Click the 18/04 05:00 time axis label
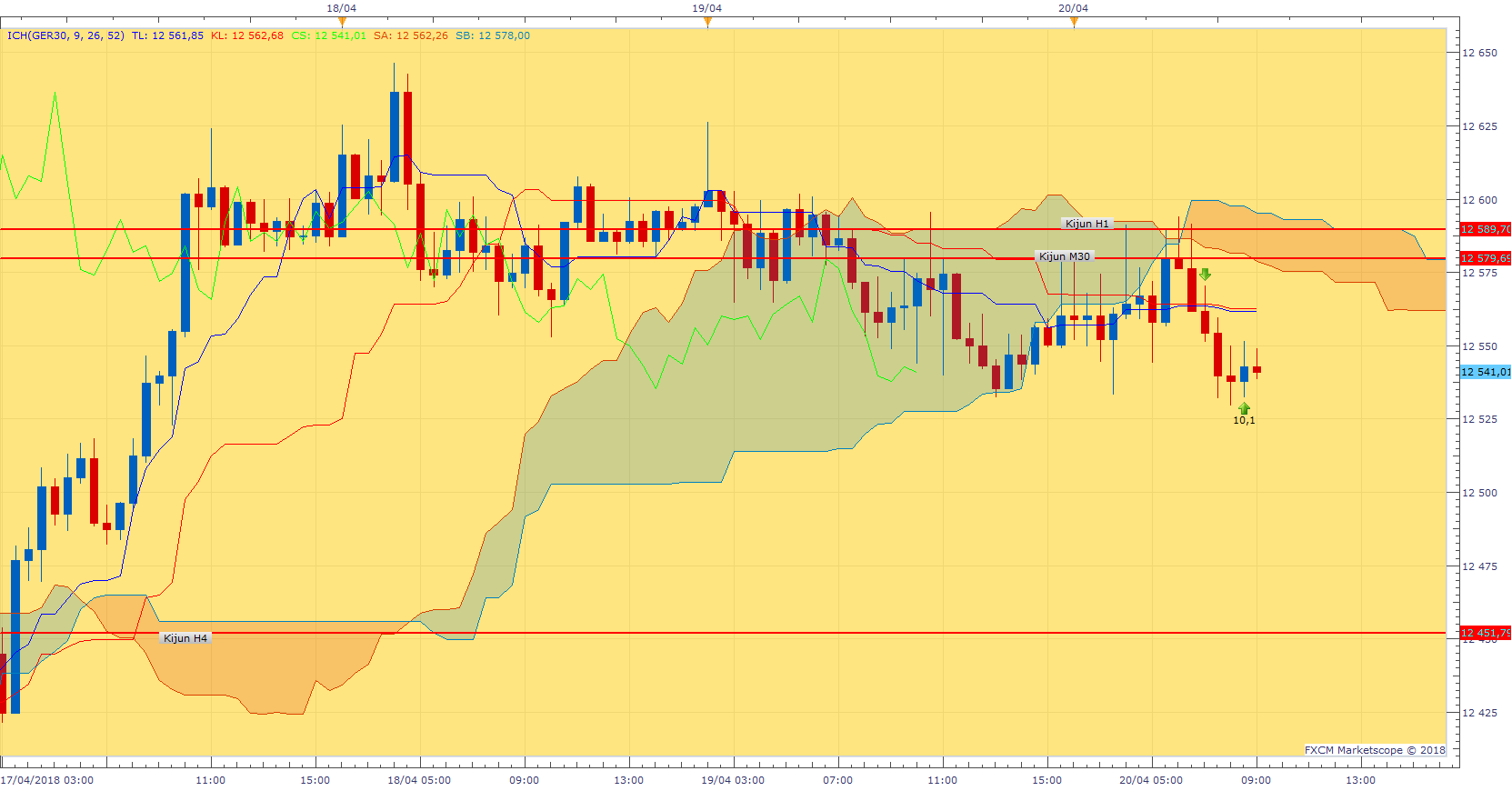The height and width of the screenshot is (791, 1512). coord(419,780)
